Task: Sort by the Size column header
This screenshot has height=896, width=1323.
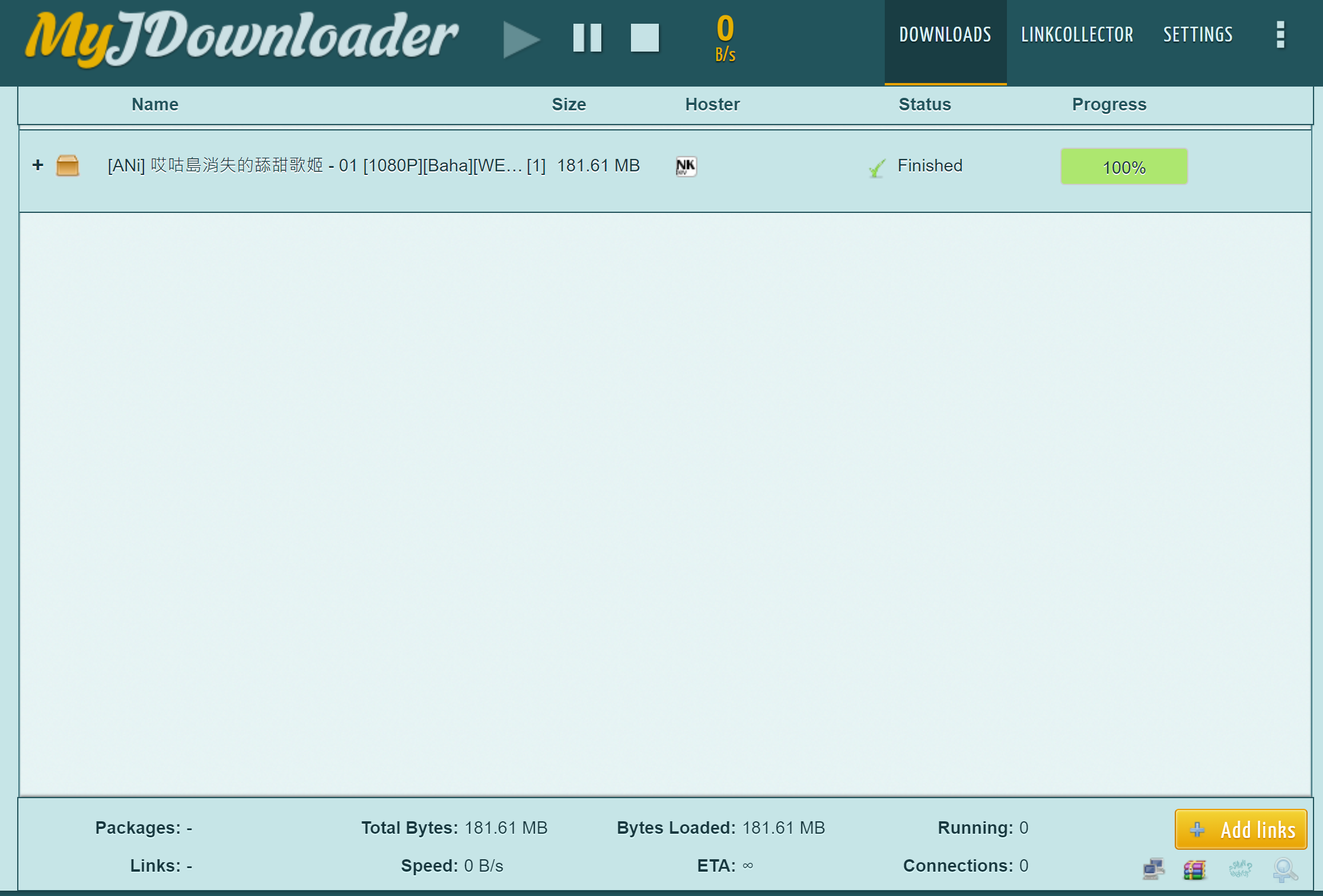Action: click(x=568, y=104)
